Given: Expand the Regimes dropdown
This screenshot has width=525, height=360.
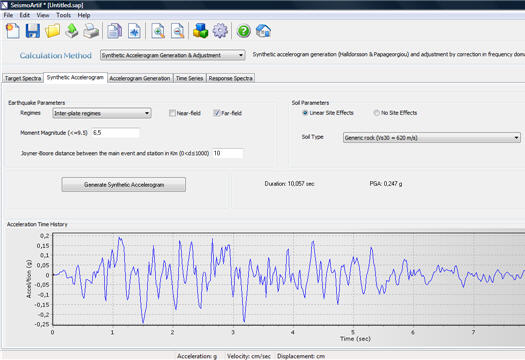Looking at the screenshot, I should (x=102, y=113).
